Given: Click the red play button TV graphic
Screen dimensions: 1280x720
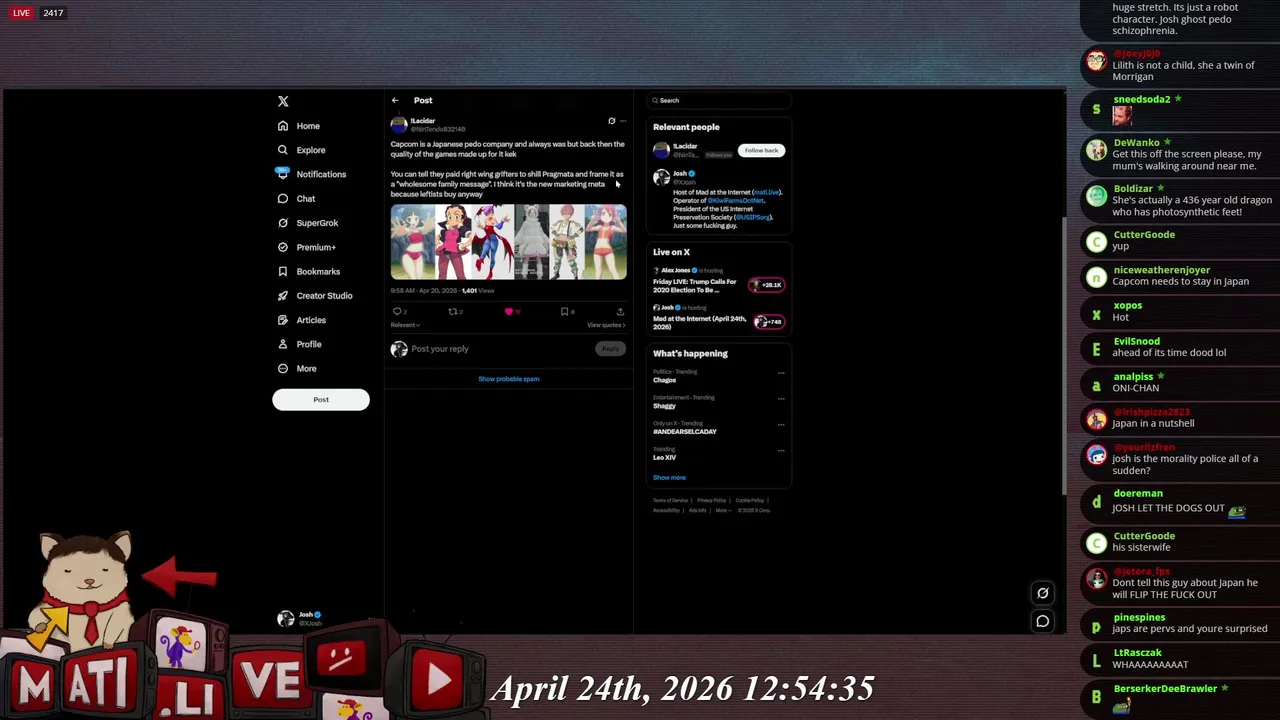Looking at the screenshot, I should tap(438, 679).
